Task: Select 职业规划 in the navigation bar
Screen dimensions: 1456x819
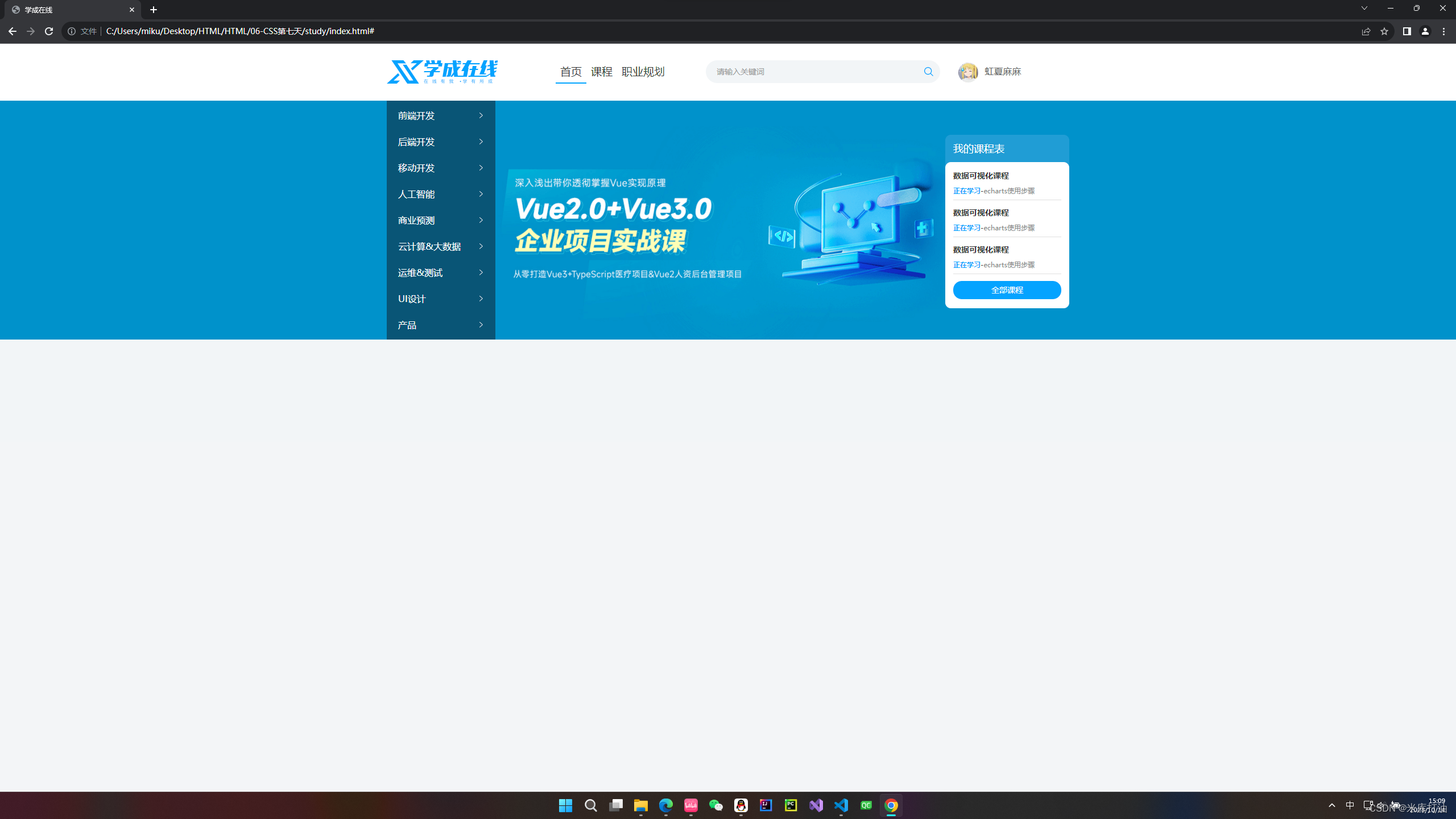Action: pyautogui.click(x=643, y=72)
